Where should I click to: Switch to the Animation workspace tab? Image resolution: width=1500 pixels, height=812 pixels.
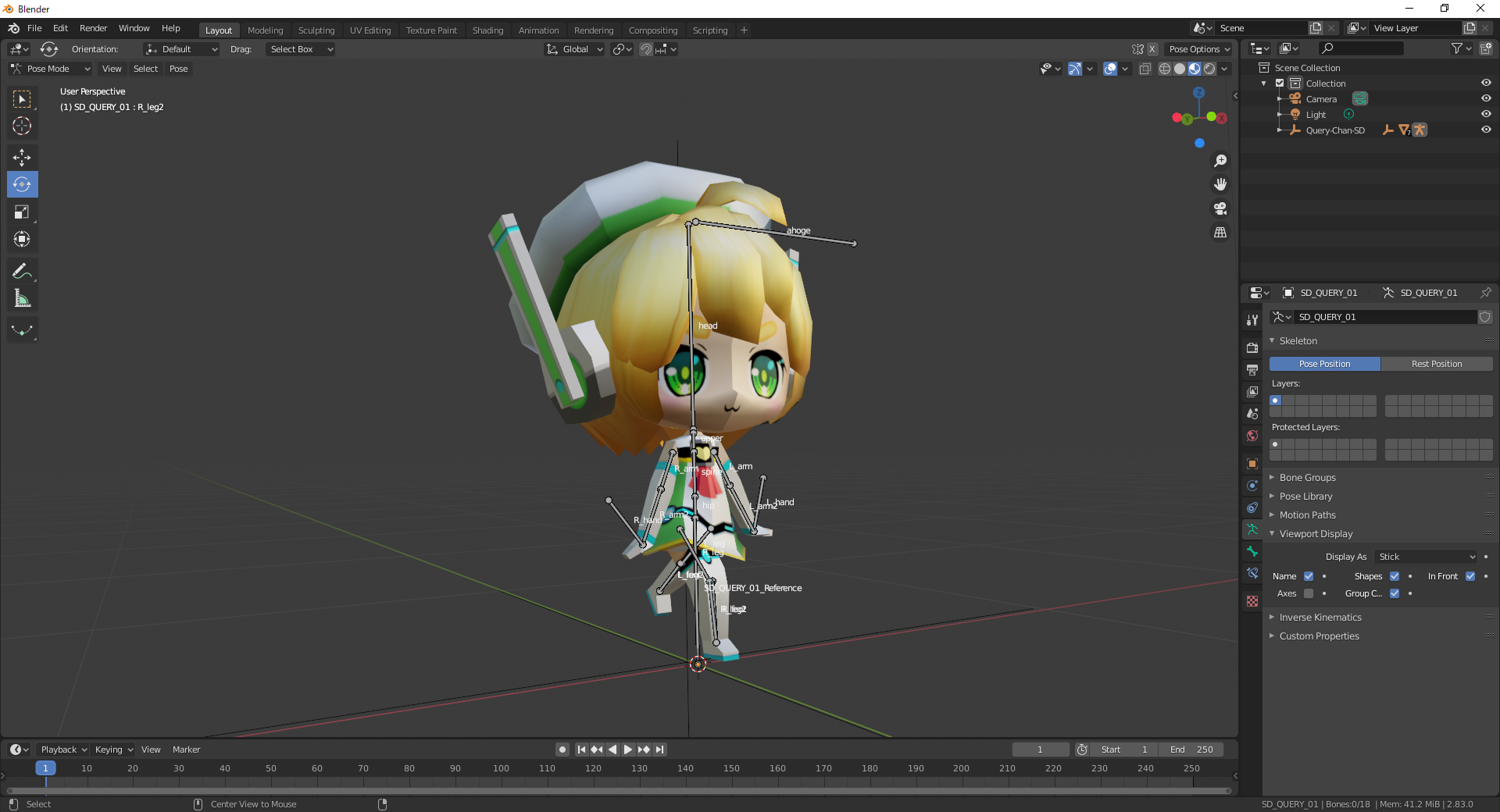pos(538,30)
